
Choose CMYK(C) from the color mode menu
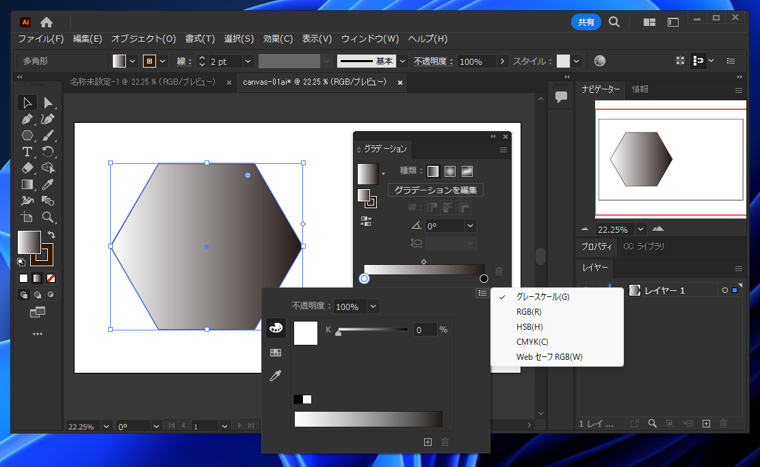tap(532, 342)
